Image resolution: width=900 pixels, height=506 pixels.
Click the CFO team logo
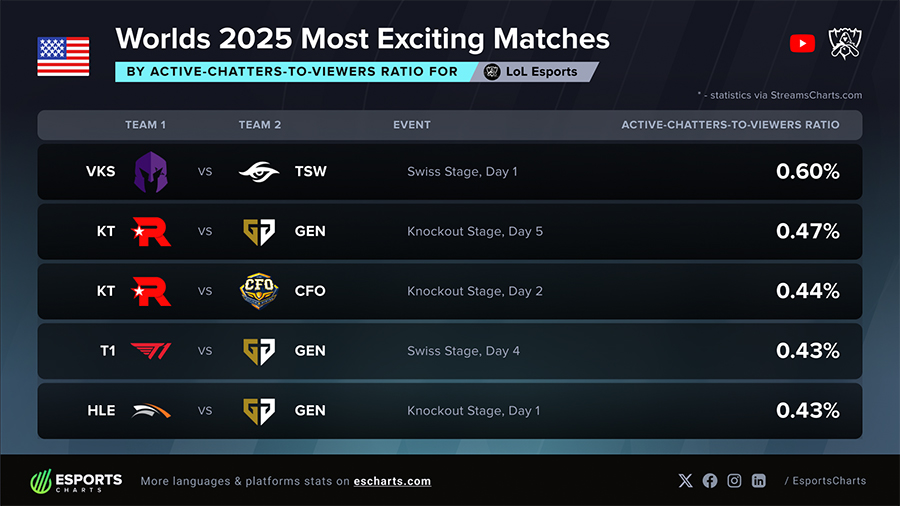click(260, 291)
